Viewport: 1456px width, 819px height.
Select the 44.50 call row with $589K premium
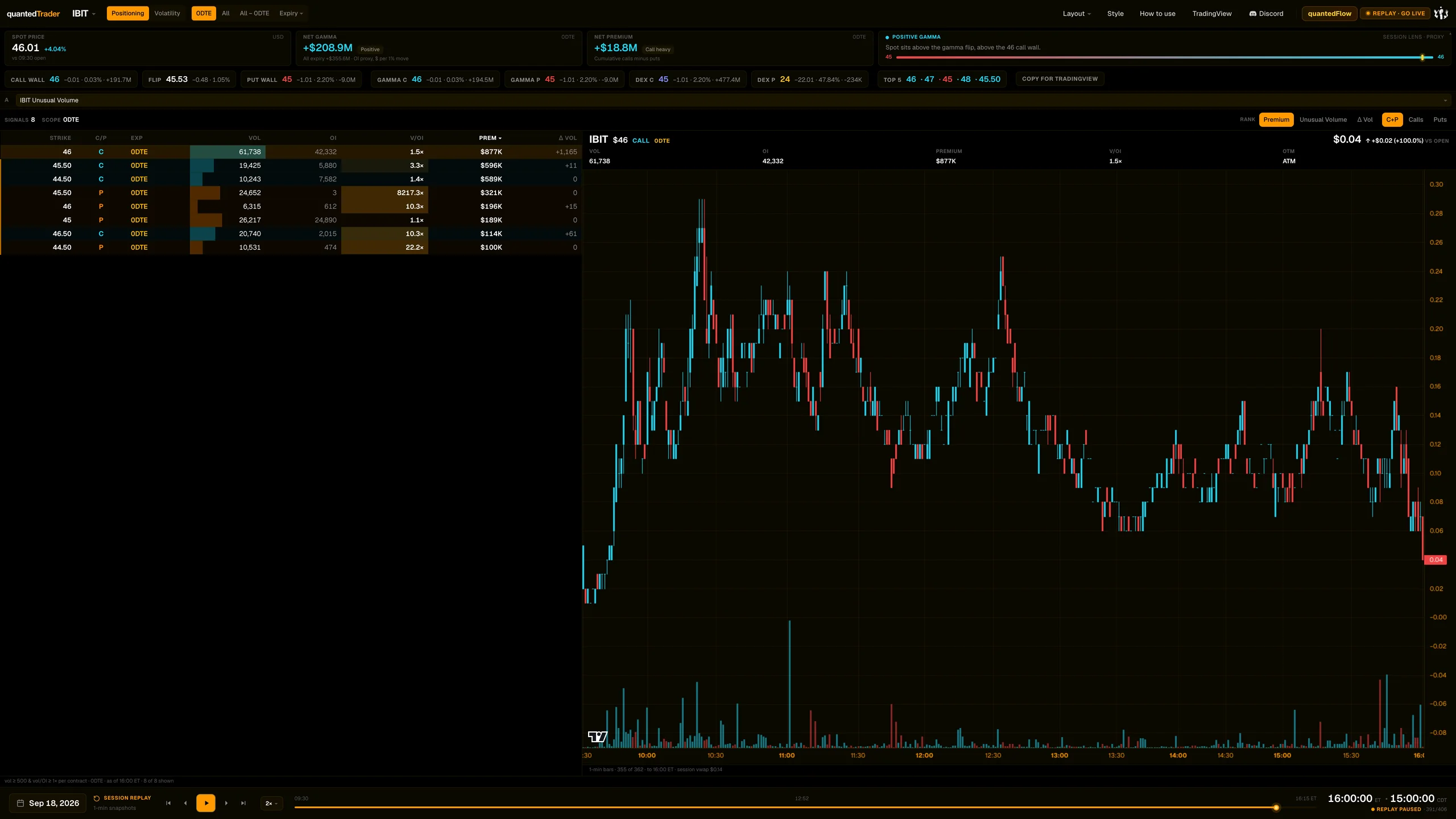click(x=291, y=179)
